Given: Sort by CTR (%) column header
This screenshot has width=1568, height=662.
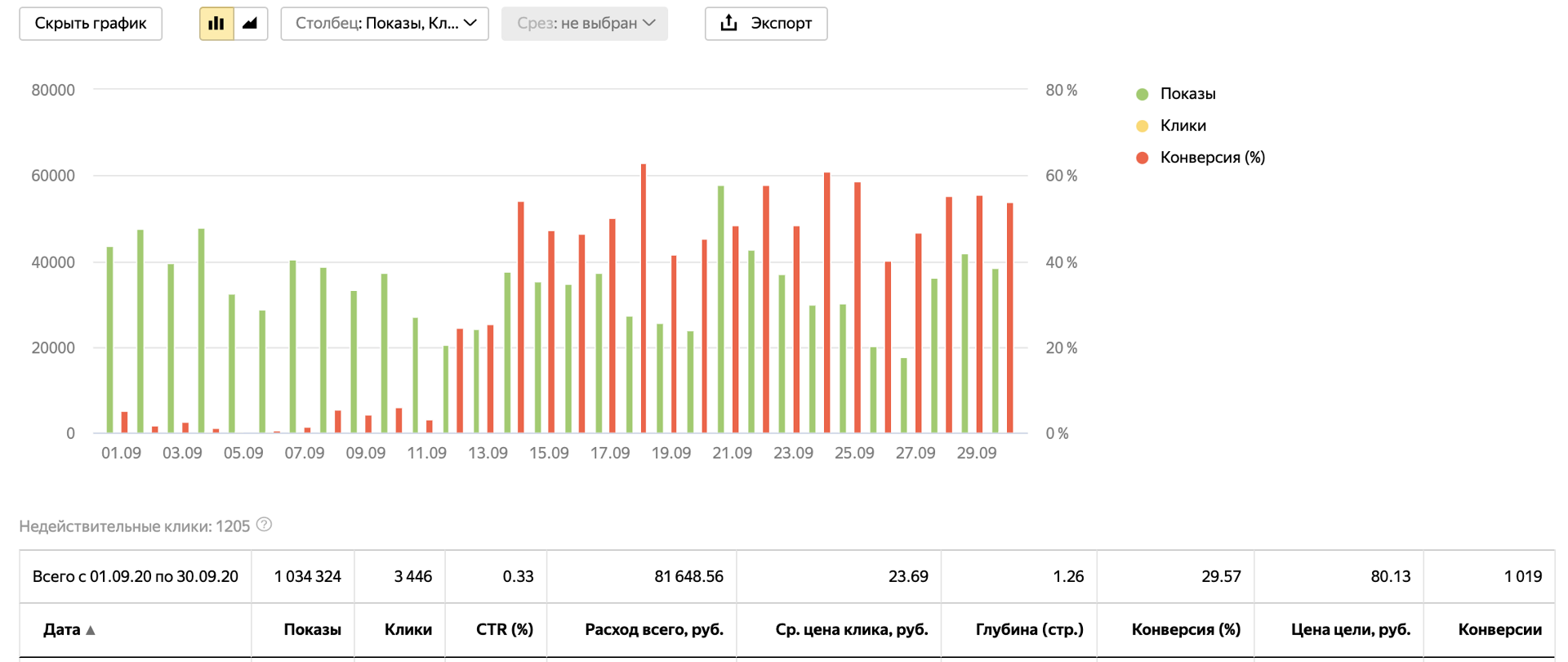Looking at the screenshot, I should coord(504,629).
